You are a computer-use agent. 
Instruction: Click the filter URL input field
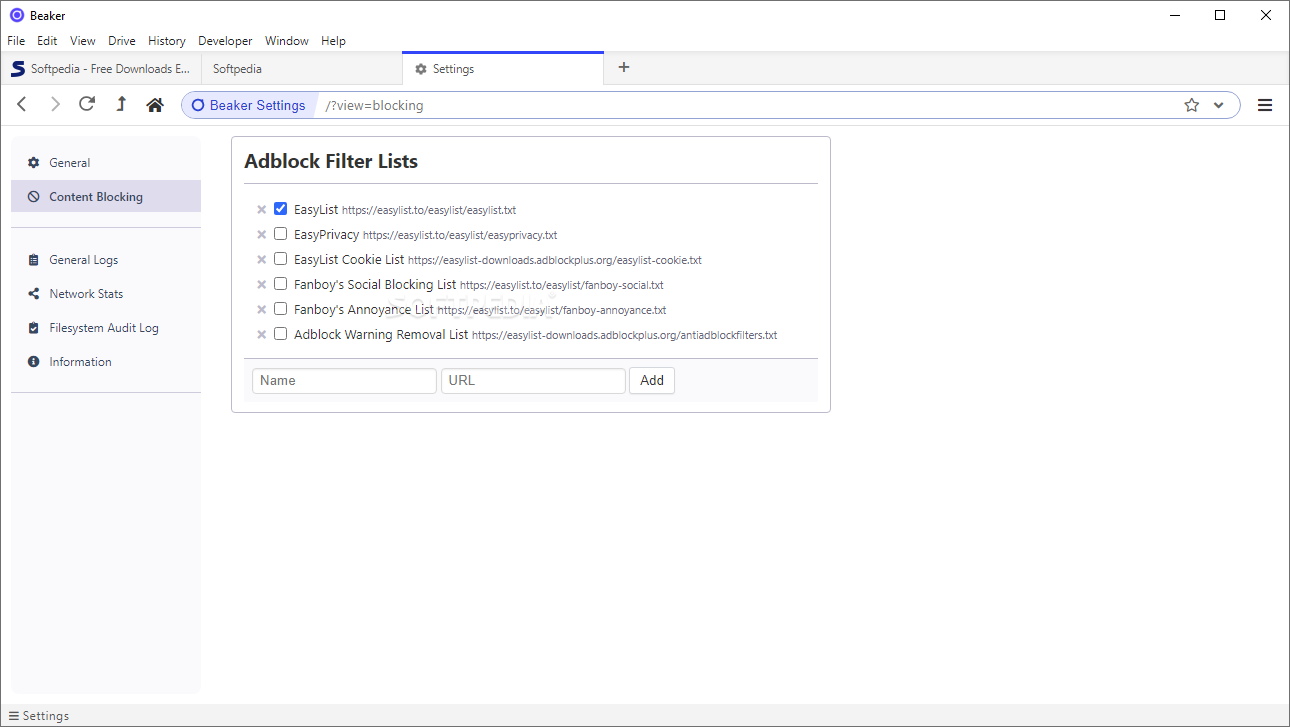tap(533, 380)
